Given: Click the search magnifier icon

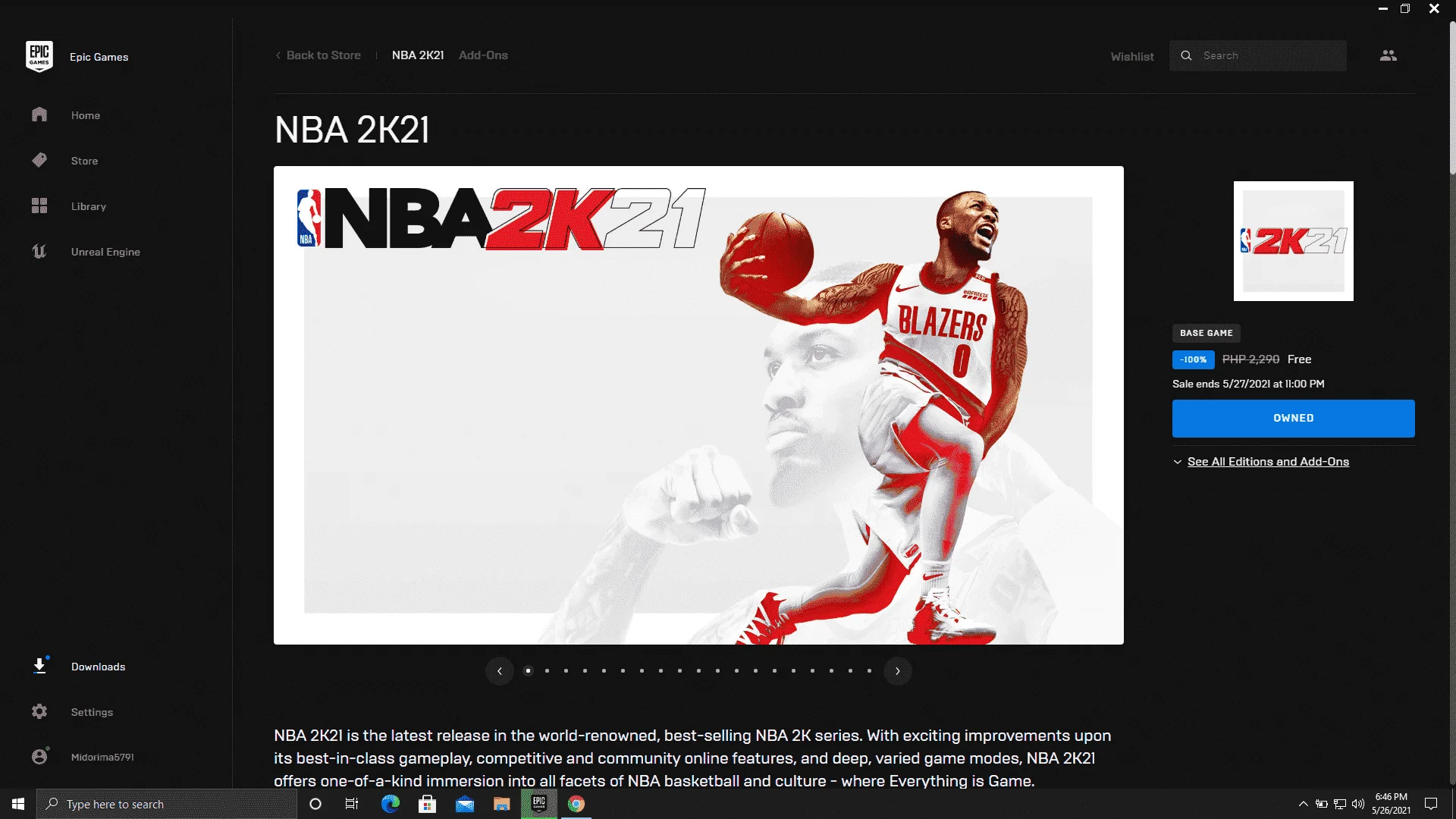Looking at the screenshot, I should click(1187, 55).
